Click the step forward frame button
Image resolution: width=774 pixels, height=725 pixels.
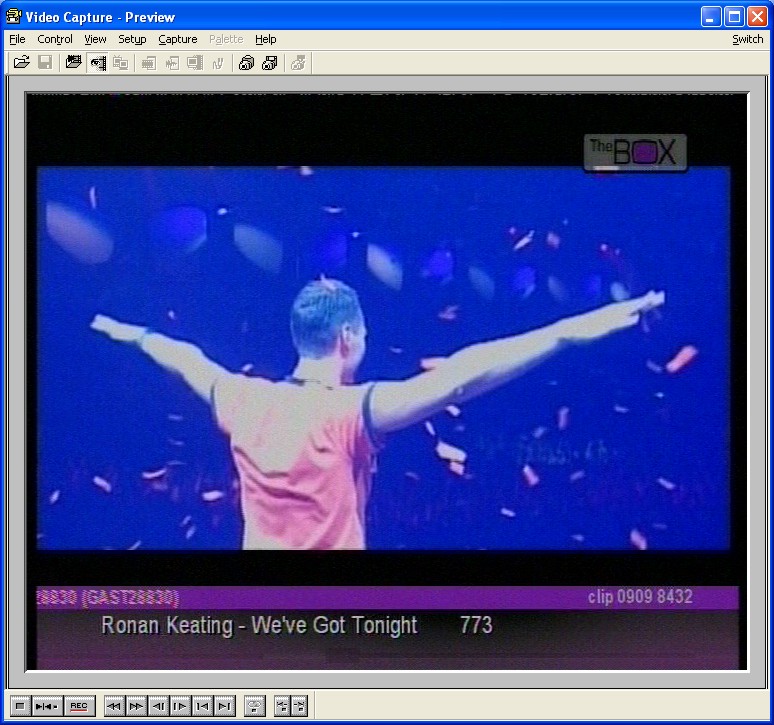click(x=180, y=706)
